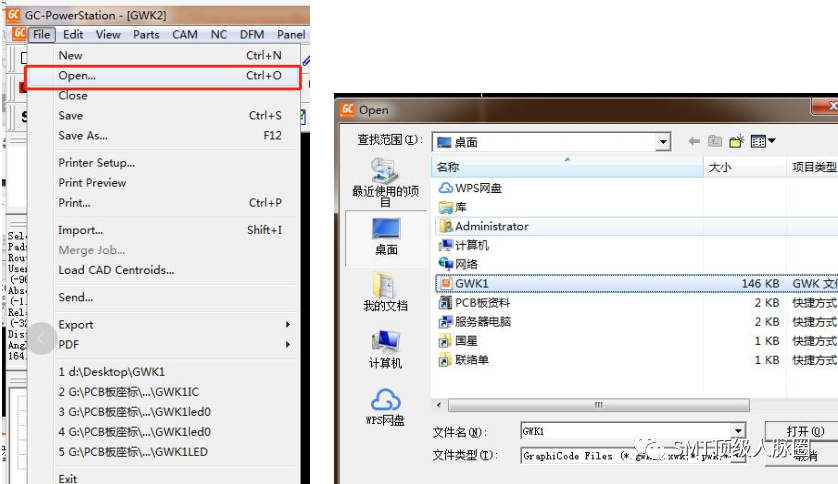Open recent file 4 GWK1led0

(163, 432)
